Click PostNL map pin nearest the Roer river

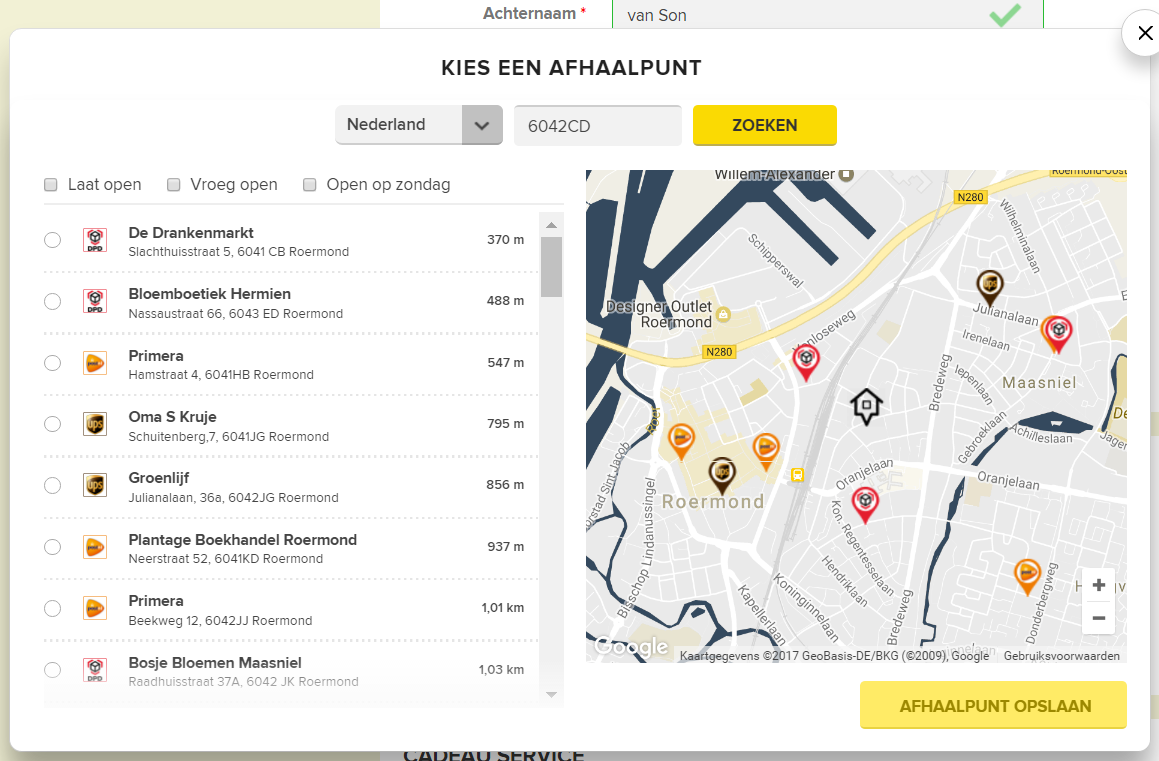point(681,441)
